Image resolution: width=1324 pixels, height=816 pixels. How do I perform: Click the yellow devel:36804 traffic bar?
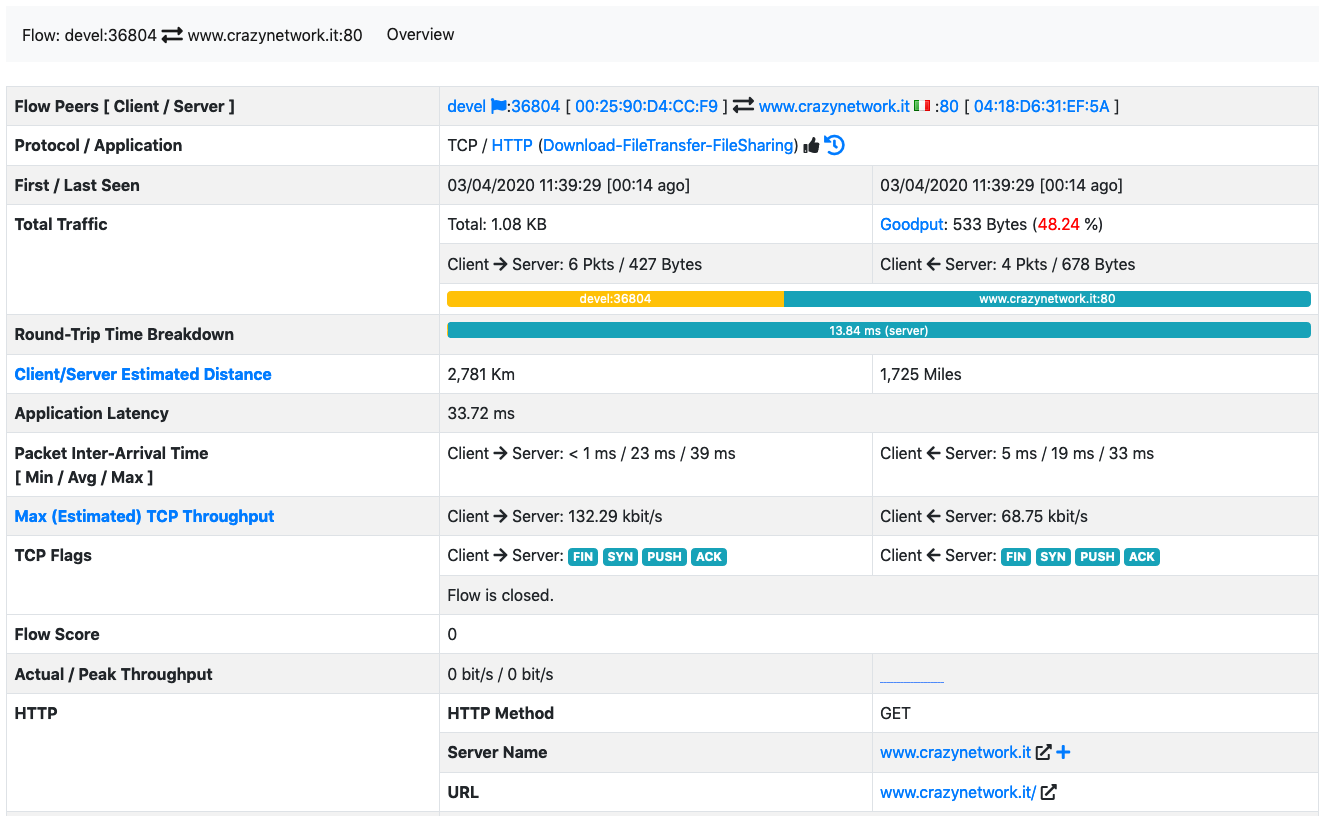[615, 299]
